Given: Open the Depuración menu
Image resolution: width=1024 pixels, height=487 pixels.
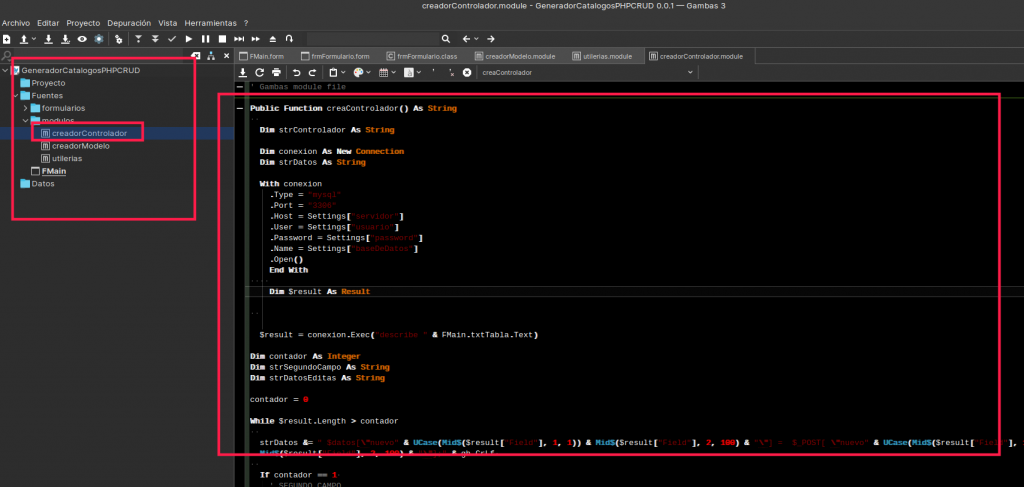Looking at the screenshot, I should tap(130, 22).
